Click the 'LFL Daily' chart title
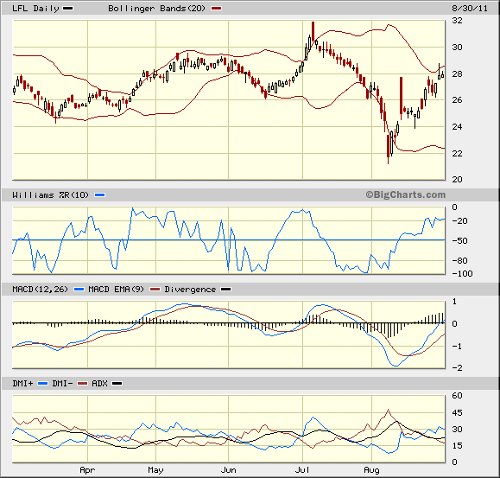Viewport: 500px width, 478px height. (x=35, y=8)
